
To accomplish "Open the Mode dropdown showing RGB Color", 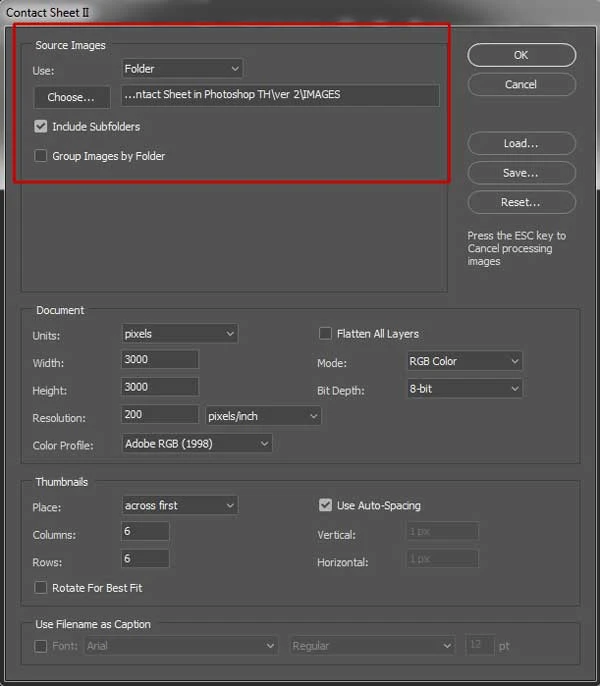I will click(x=464, y=361).
